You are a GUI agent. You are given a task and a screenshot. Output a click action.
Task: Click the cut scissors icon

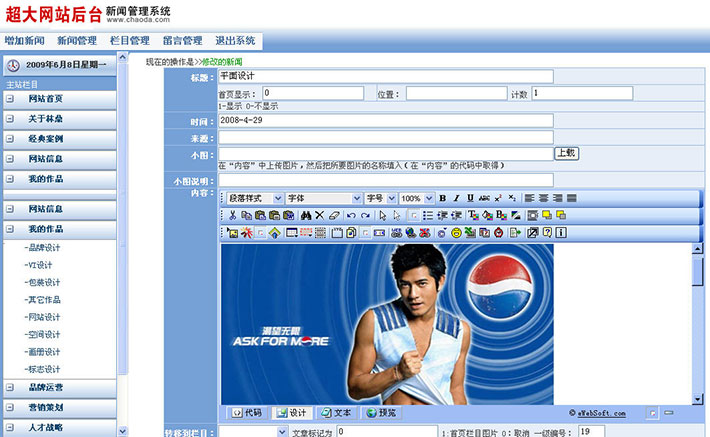tap(232, 215)
